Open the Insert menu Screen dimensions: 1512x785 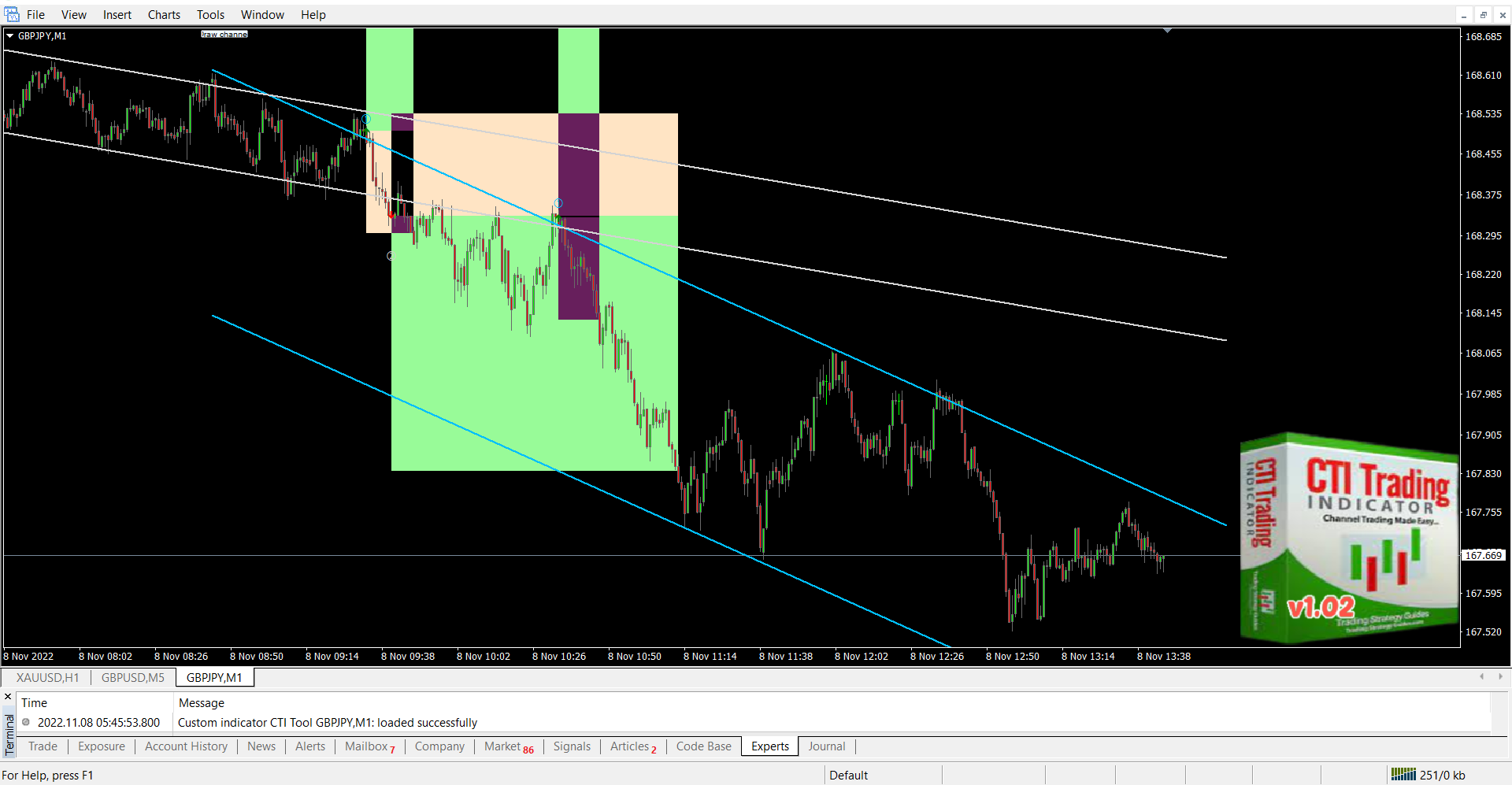click(117, 15)
